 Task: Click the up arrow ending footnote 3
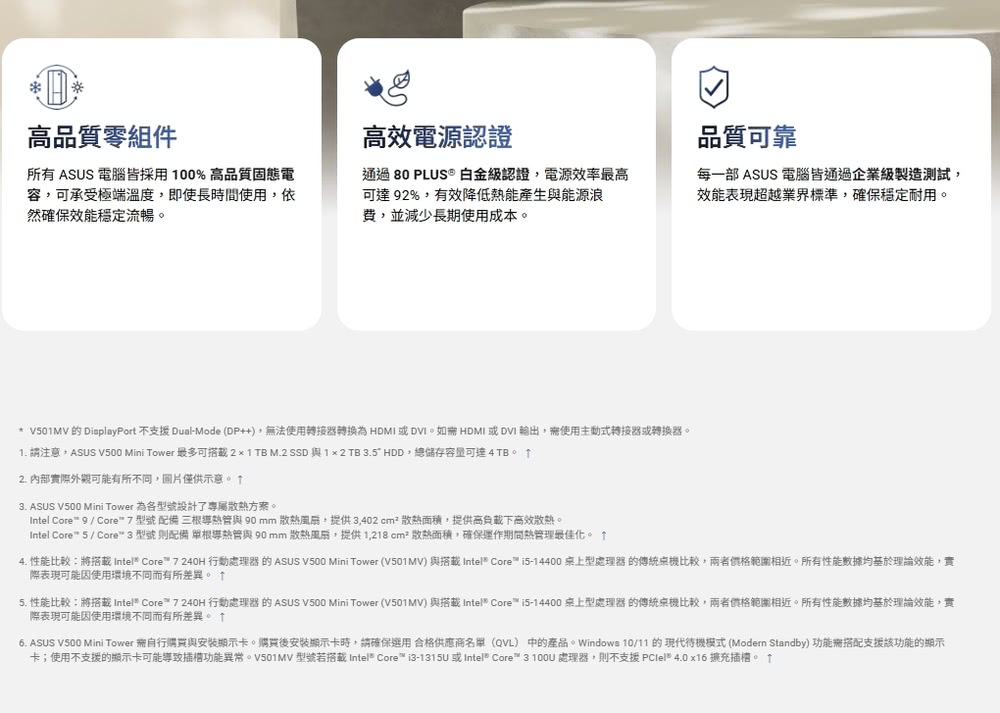click(604, 535)
